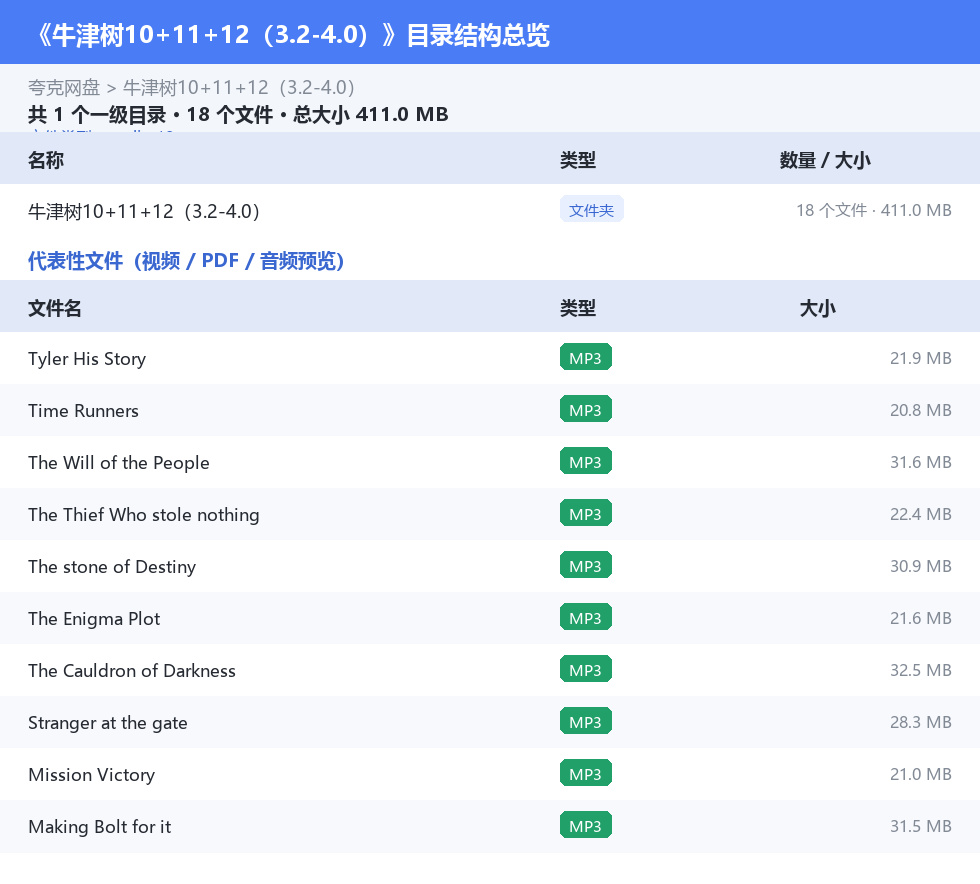
Task: Click the 31.5 MB size value
Action: tap(921, 826)
